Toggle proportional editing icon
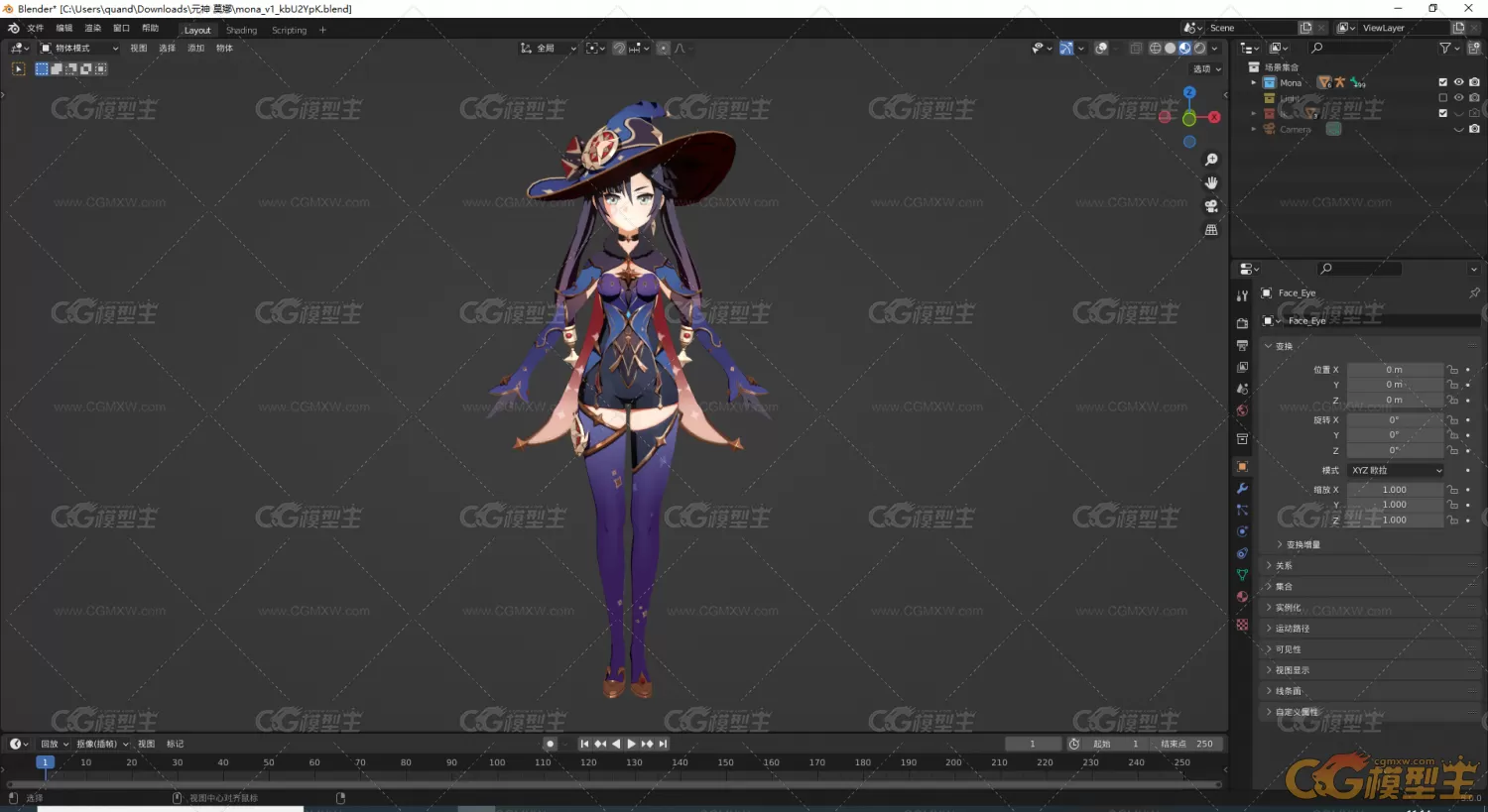The width and height of the screenshot is (1488, 812). tap(663, 48)
